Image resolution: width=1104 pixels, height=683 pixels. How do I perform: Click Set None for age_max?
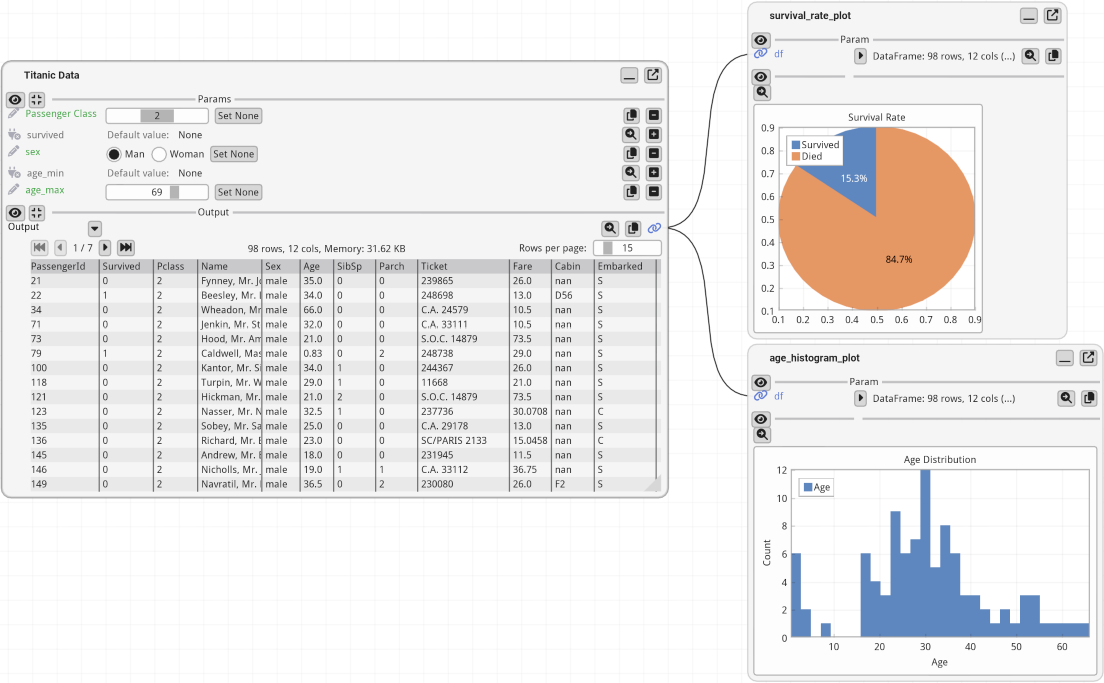coord(238,191)
